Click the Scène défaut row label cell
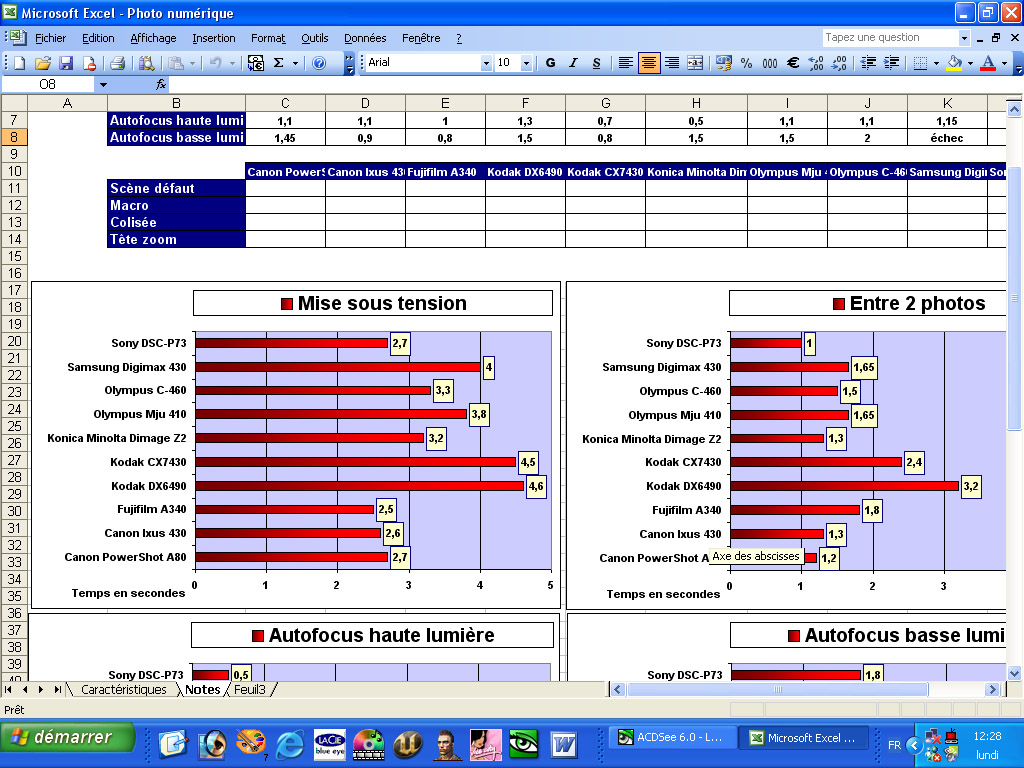 pos(176,188)
